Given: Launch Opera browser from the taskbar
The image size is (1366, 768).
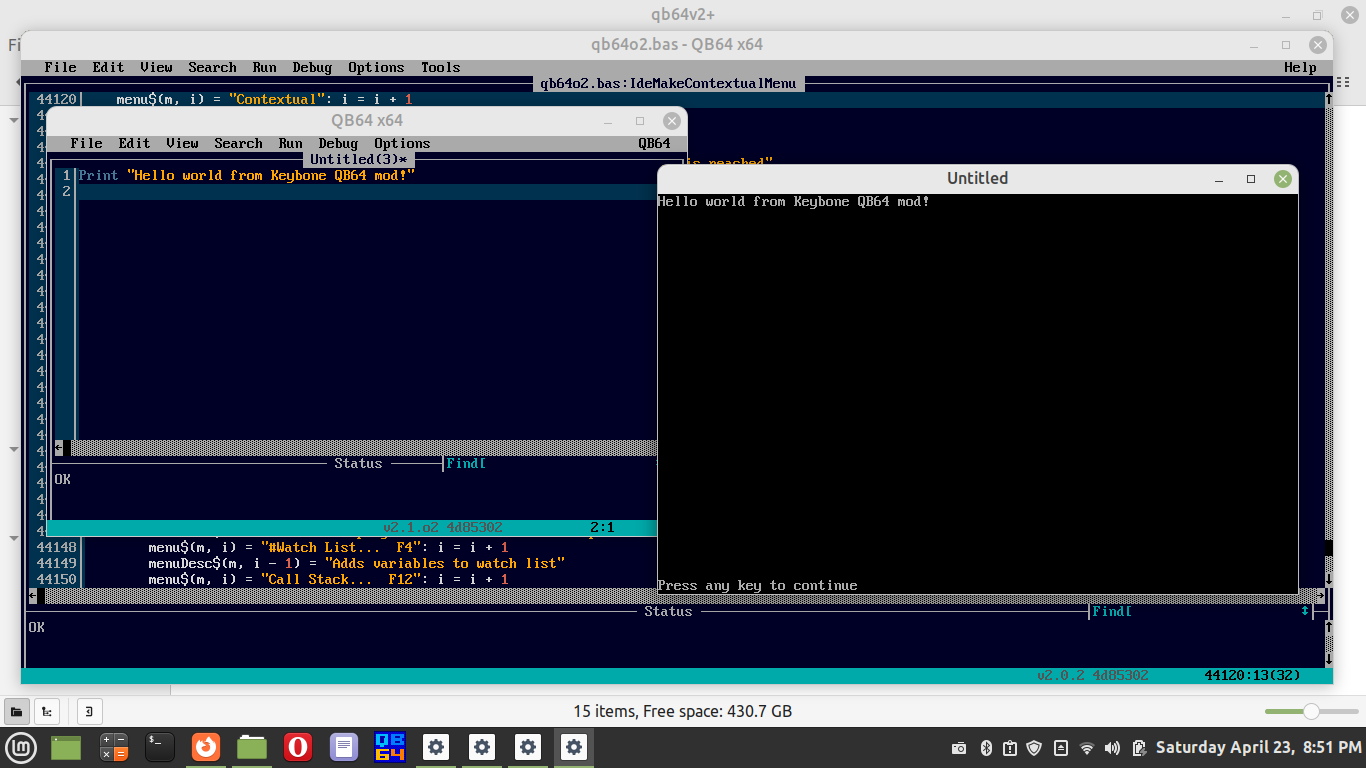Looking at the screenshot, I should (298, 747).
